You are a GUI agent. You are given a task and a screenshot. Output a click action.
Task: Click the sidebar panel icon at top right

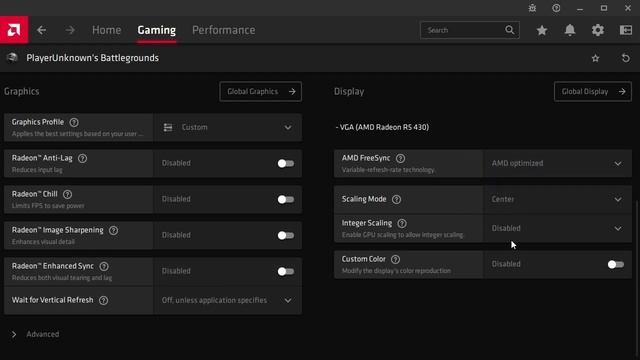(626, 30)
